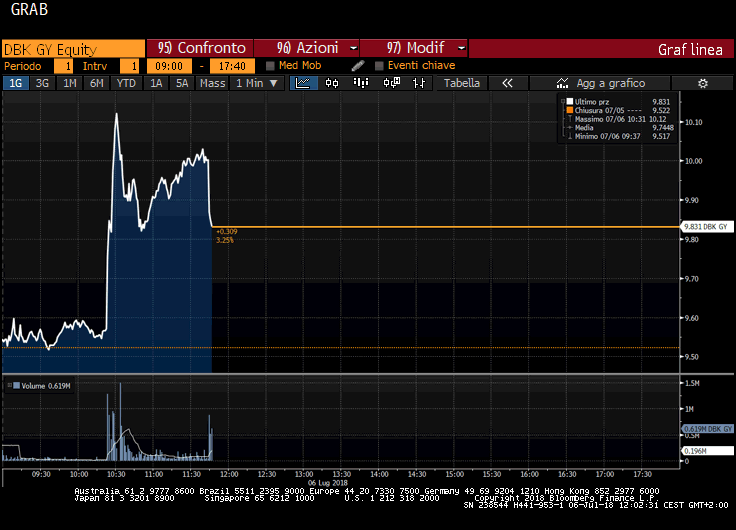The width and height of the screenshot is (736, 530).
Task: Click the 10.10 price axis label
Action: (694, 123)
